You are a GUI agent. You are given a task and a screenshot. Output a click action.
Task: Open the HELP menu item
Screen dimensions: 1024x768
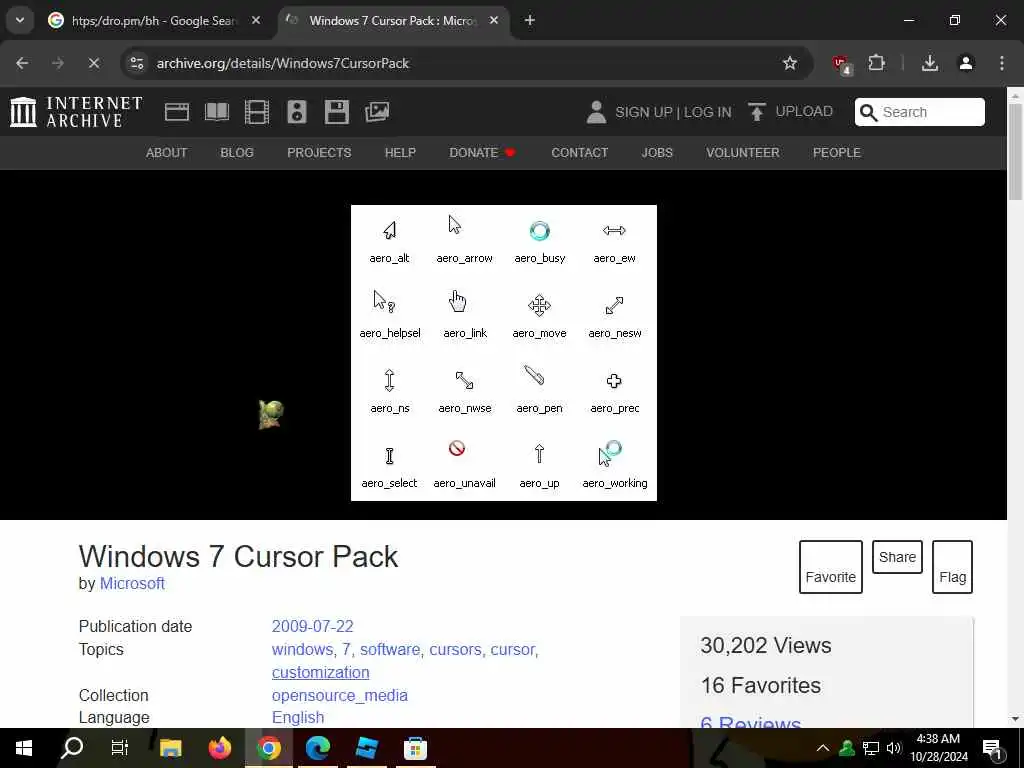[x=400, y=153]
